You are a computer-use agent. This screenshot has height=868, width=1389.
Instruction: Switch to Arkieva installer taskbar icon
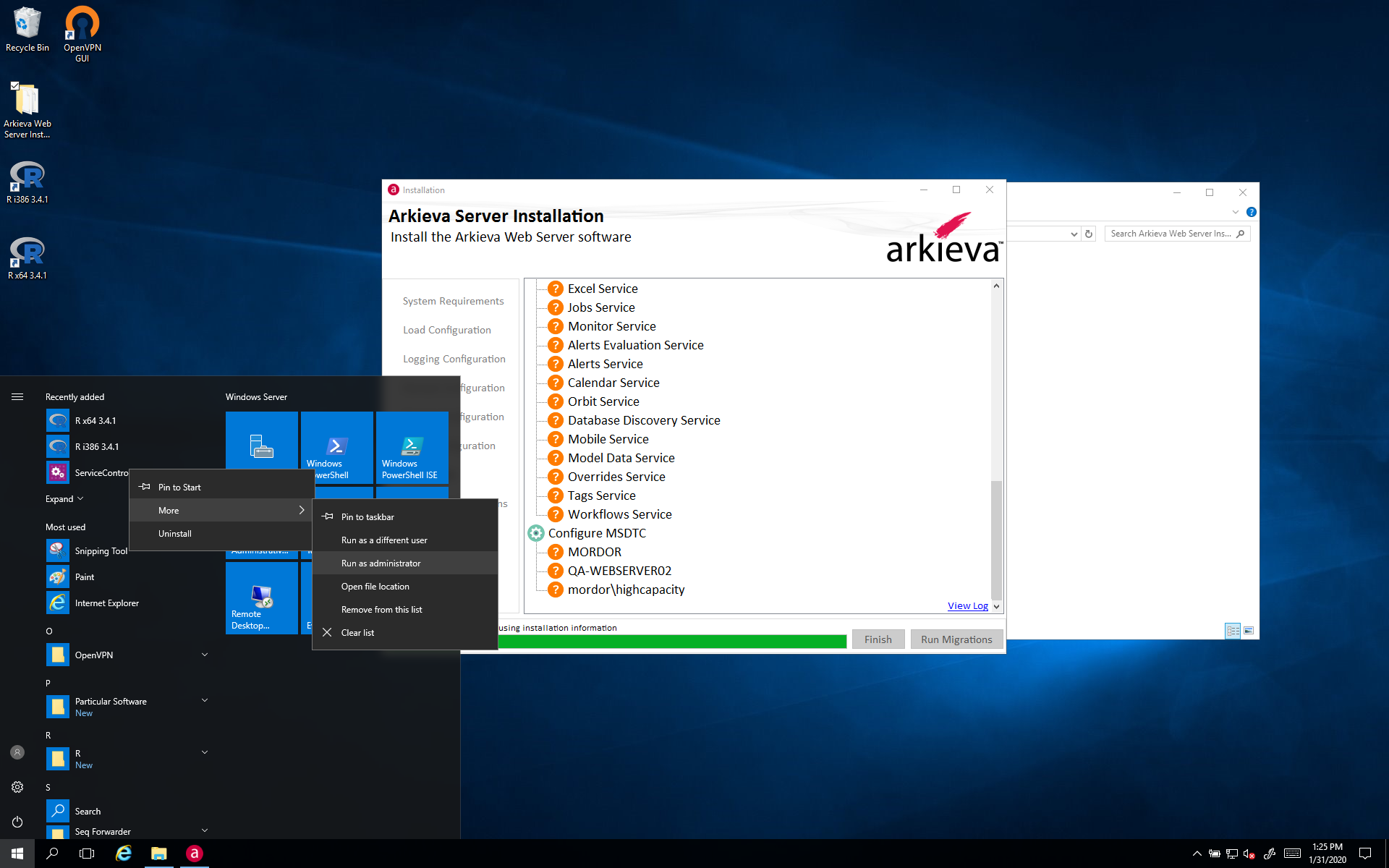click(194, 854)
